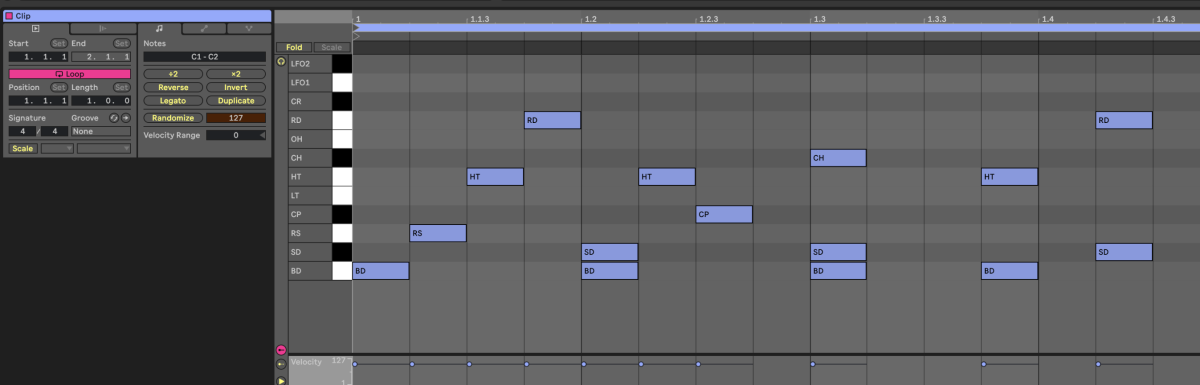The image size is (1200, 385).
Task: Select the RS note in the grid
Action: tap(438, 233)
